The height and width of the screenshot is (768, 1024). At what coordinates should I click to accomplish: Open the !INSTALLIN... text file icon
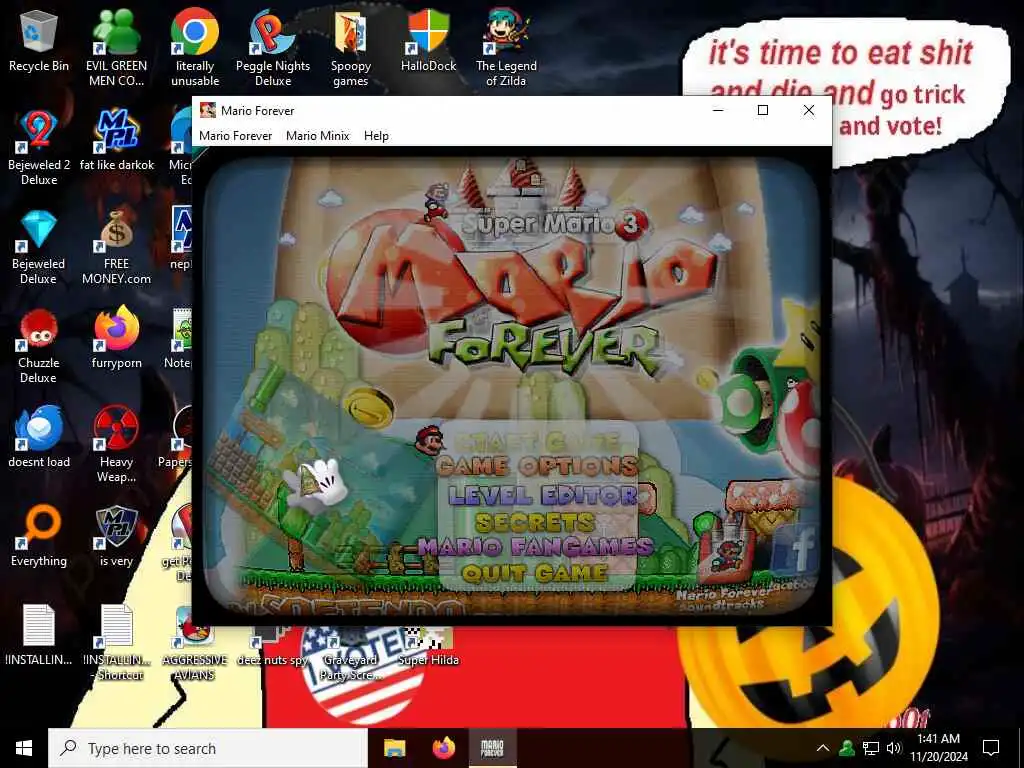[x=39, y=635]
